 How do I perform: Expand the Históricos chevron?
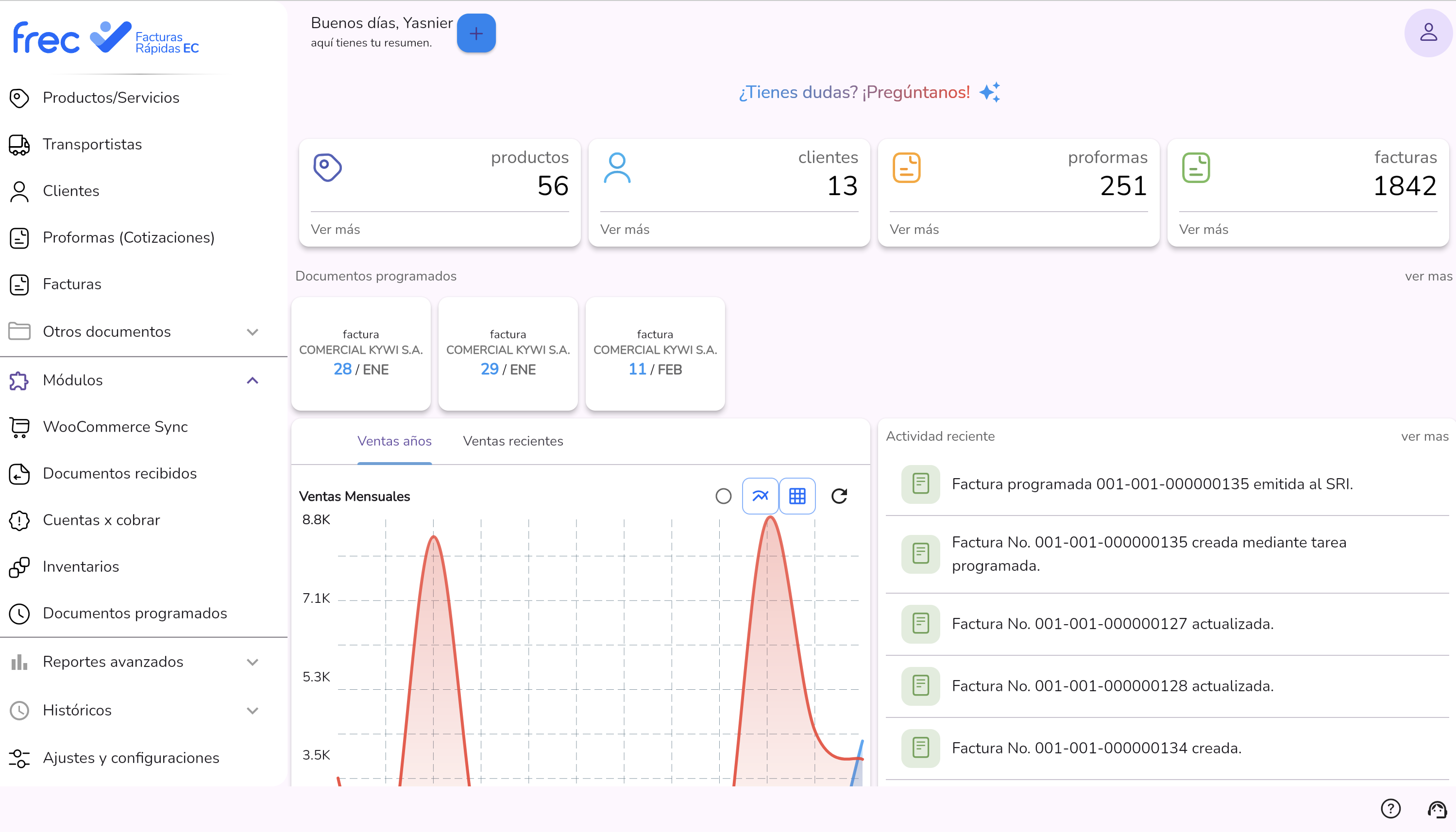(252, 711)
